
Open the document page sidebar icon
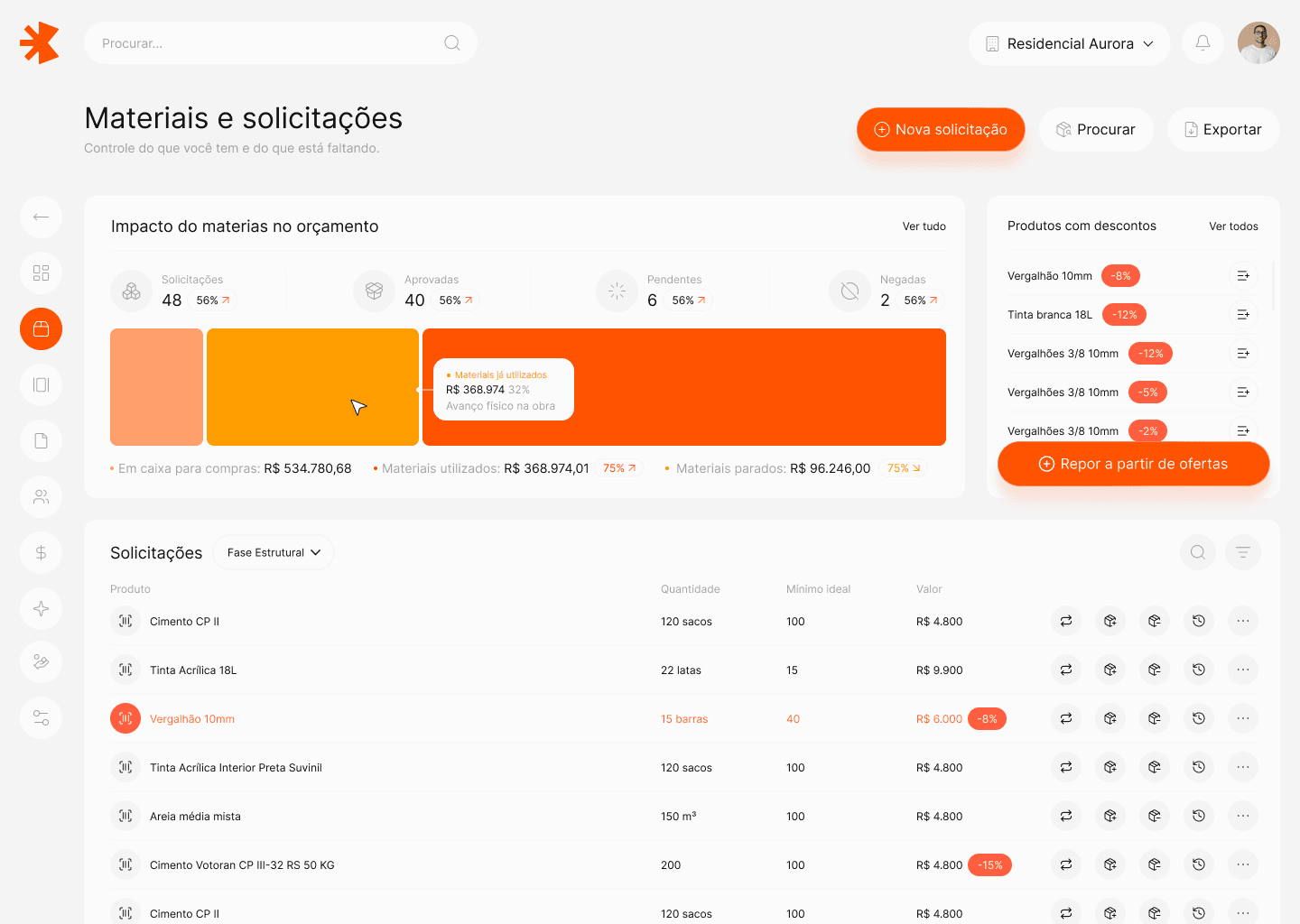(41, 440)
